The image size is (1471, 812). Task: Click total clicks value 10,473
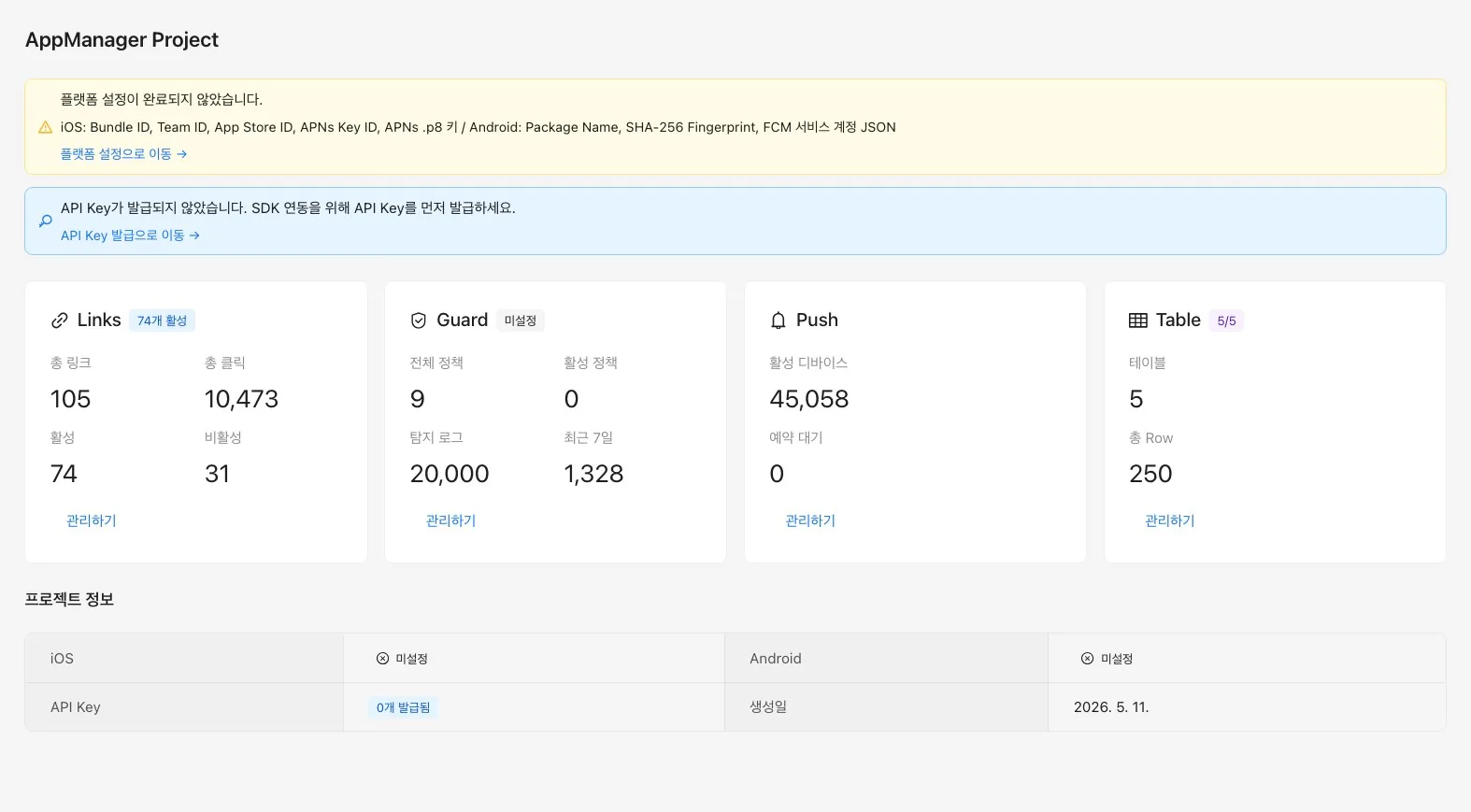[241, 400]
